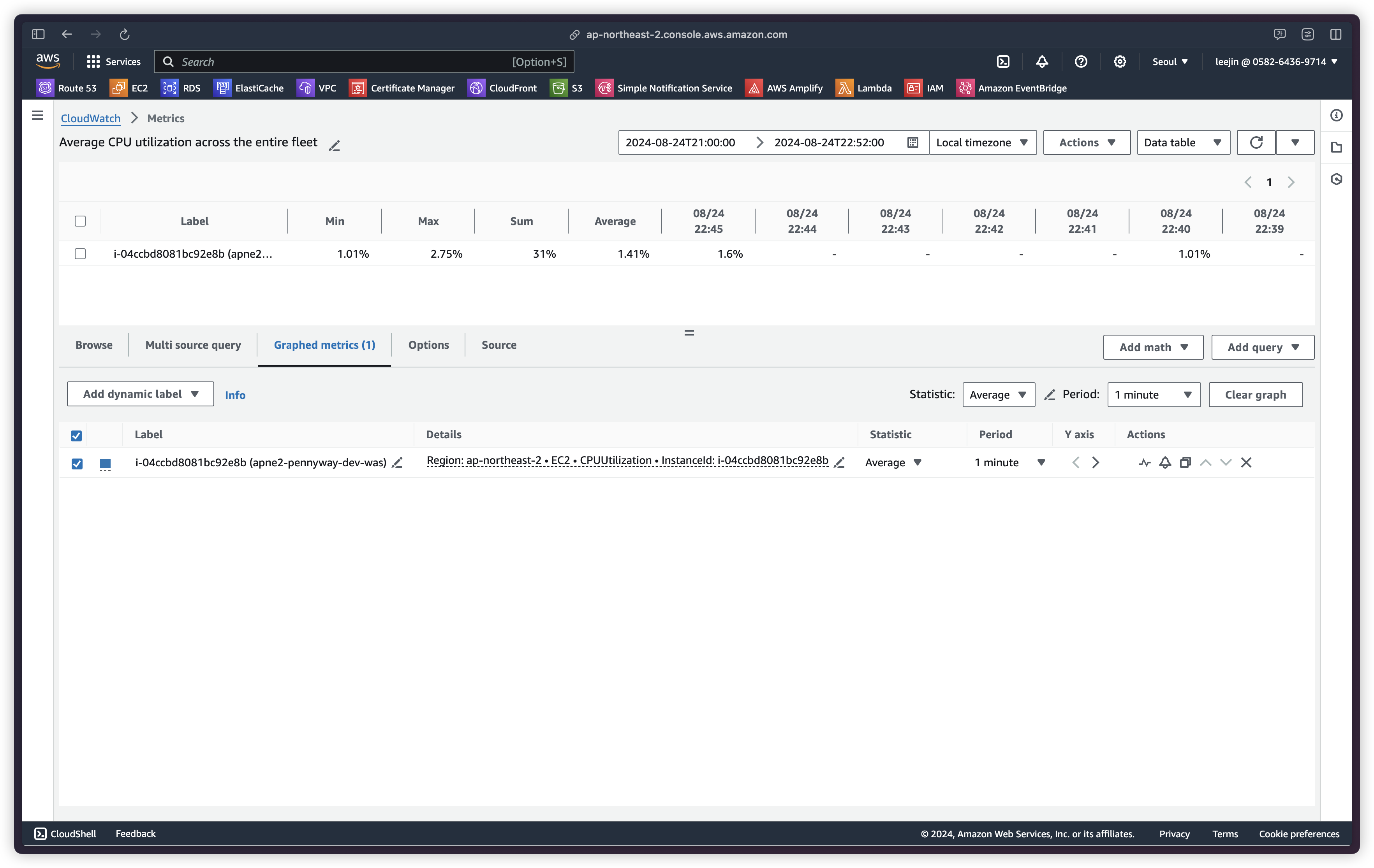Open Certificate Manager shortcut

pyautogui.click(x=402, y=88)
